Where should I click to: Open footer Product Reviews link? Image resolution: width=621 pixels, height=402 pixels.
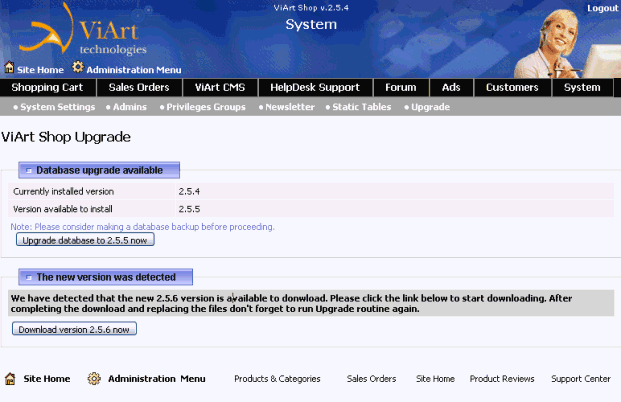(x=502, y=379)
